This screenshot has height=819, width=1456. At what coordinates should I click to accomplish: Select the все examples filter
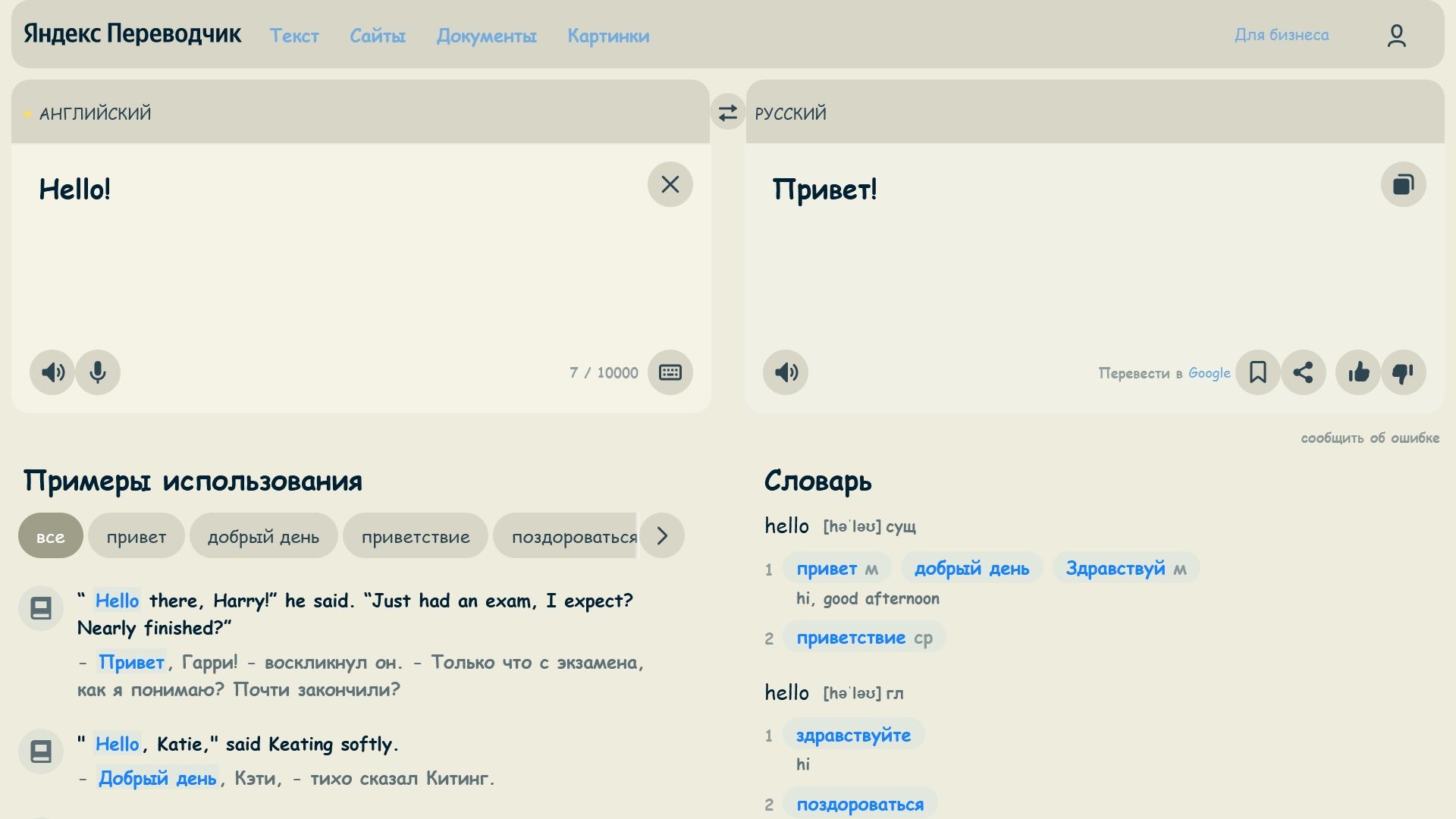tap(51, 535)
